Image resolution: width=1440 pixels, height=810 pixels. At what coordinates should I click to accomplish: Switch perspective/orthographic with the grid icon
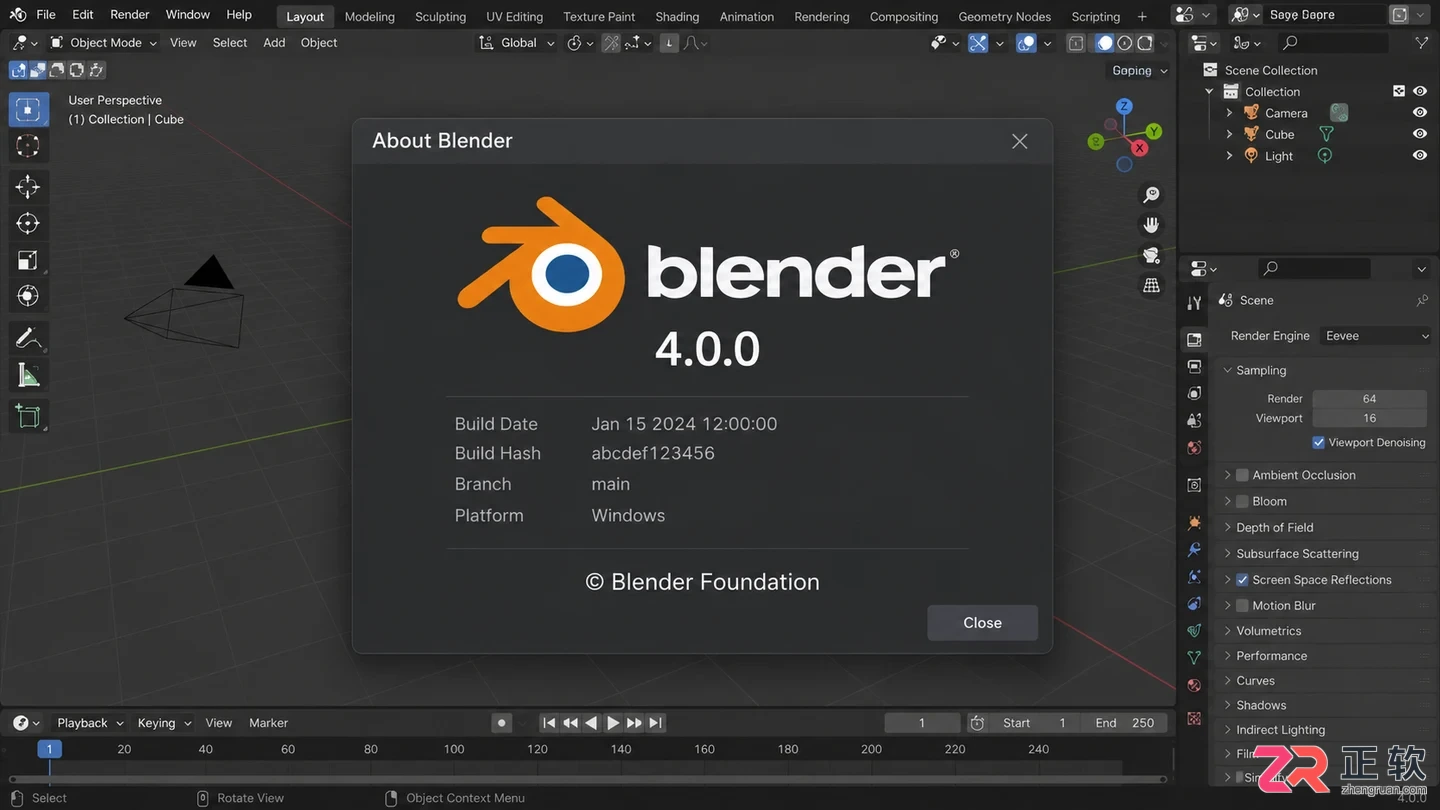(x=1152, y=285)
